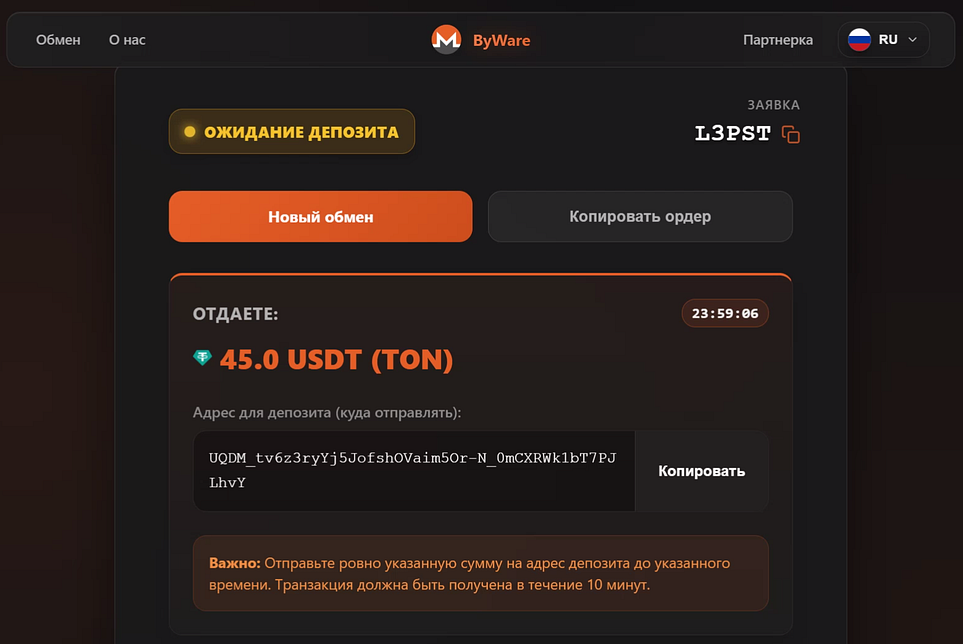Select the deposit address field starting with UQDM
This screenshot has width=963, height=644.
point(413,470)
